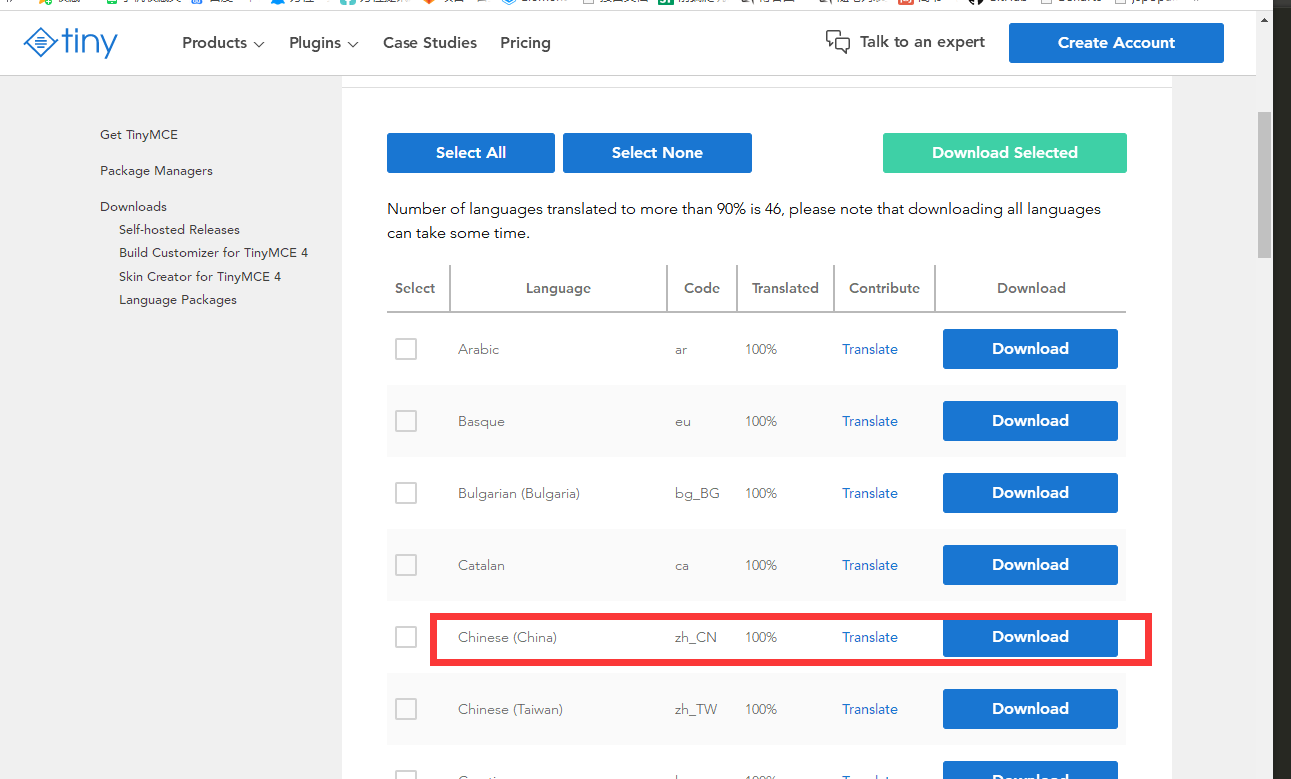Click the Contribute column header

[884, 288]
